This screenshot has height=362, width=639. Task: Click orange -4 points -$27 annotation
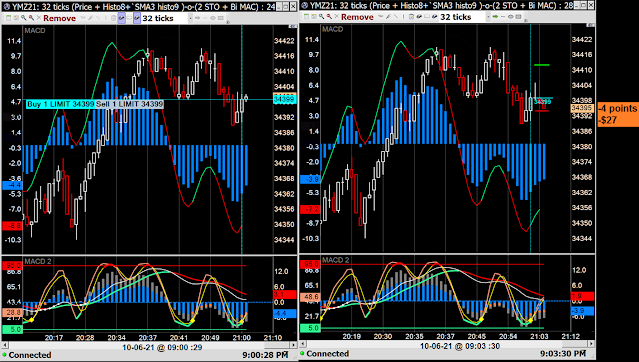pos(618,114)
